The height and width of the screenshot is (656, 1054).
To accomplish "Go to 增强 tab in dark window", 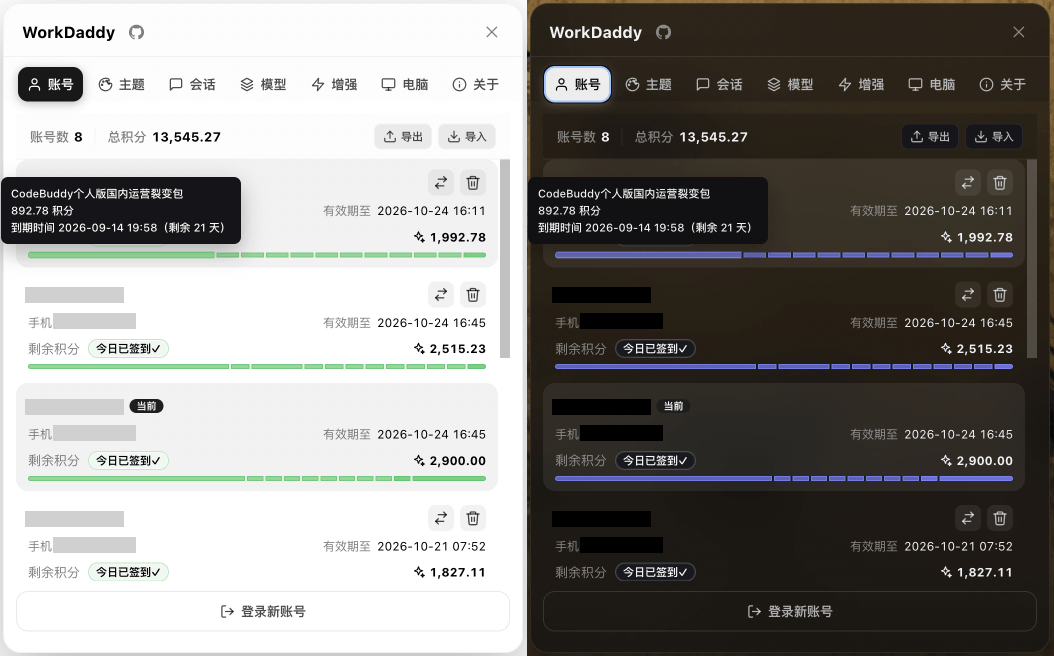I will coord(861,84).
